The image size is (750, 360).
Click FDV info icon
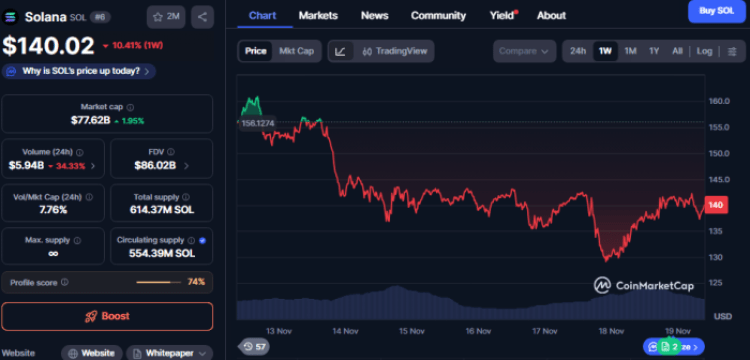click(171, 152)
